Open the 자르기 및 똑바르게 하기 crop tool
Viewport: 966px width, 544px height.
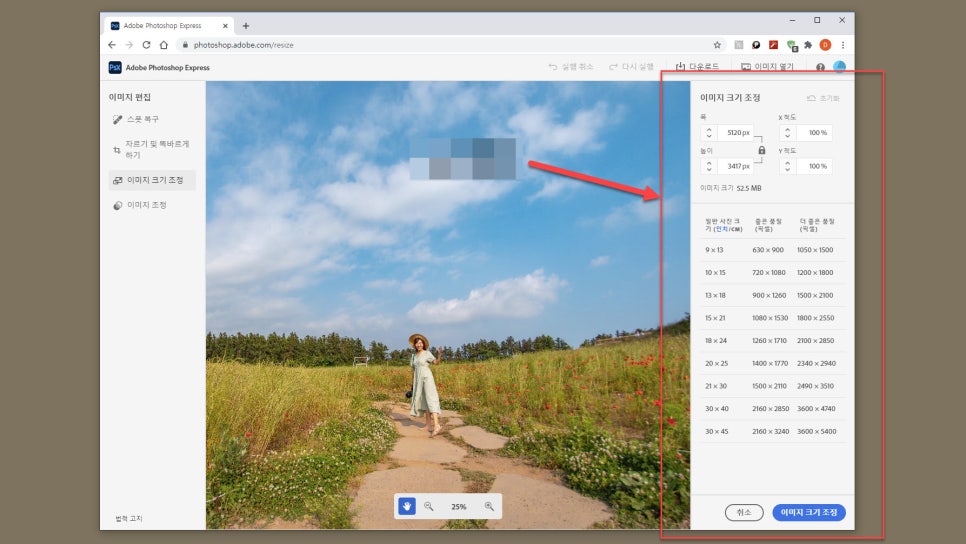point(150,150)
